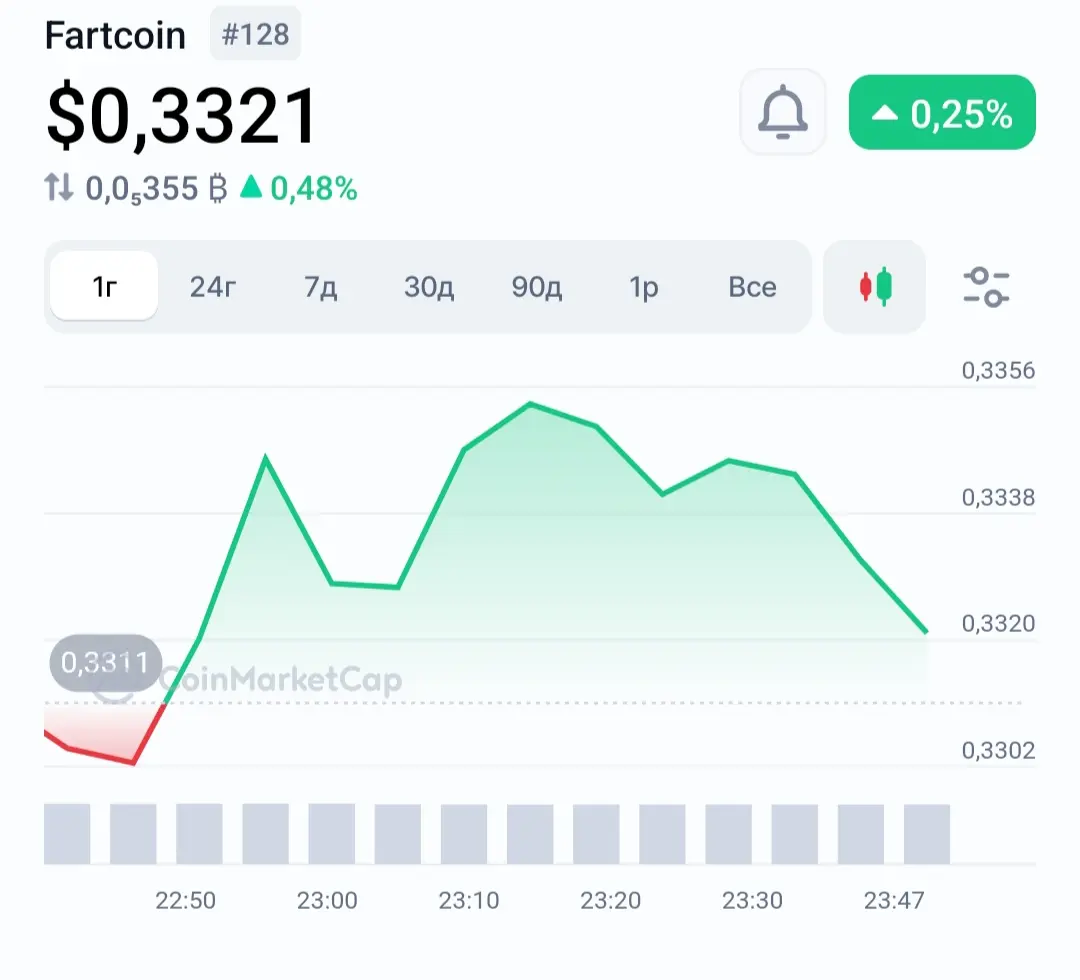This screenshot has height=980, width=1080.
Task: Tap the 0,3311 opening price label
Action: tap(104, 662)
